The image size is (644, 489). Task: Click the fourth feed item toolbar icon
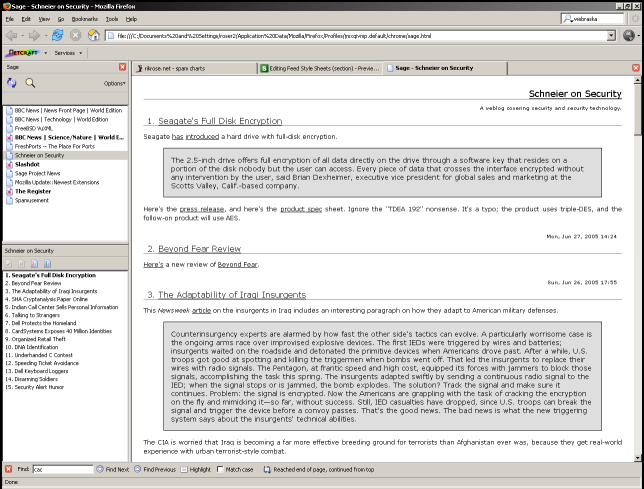(48, 264)
